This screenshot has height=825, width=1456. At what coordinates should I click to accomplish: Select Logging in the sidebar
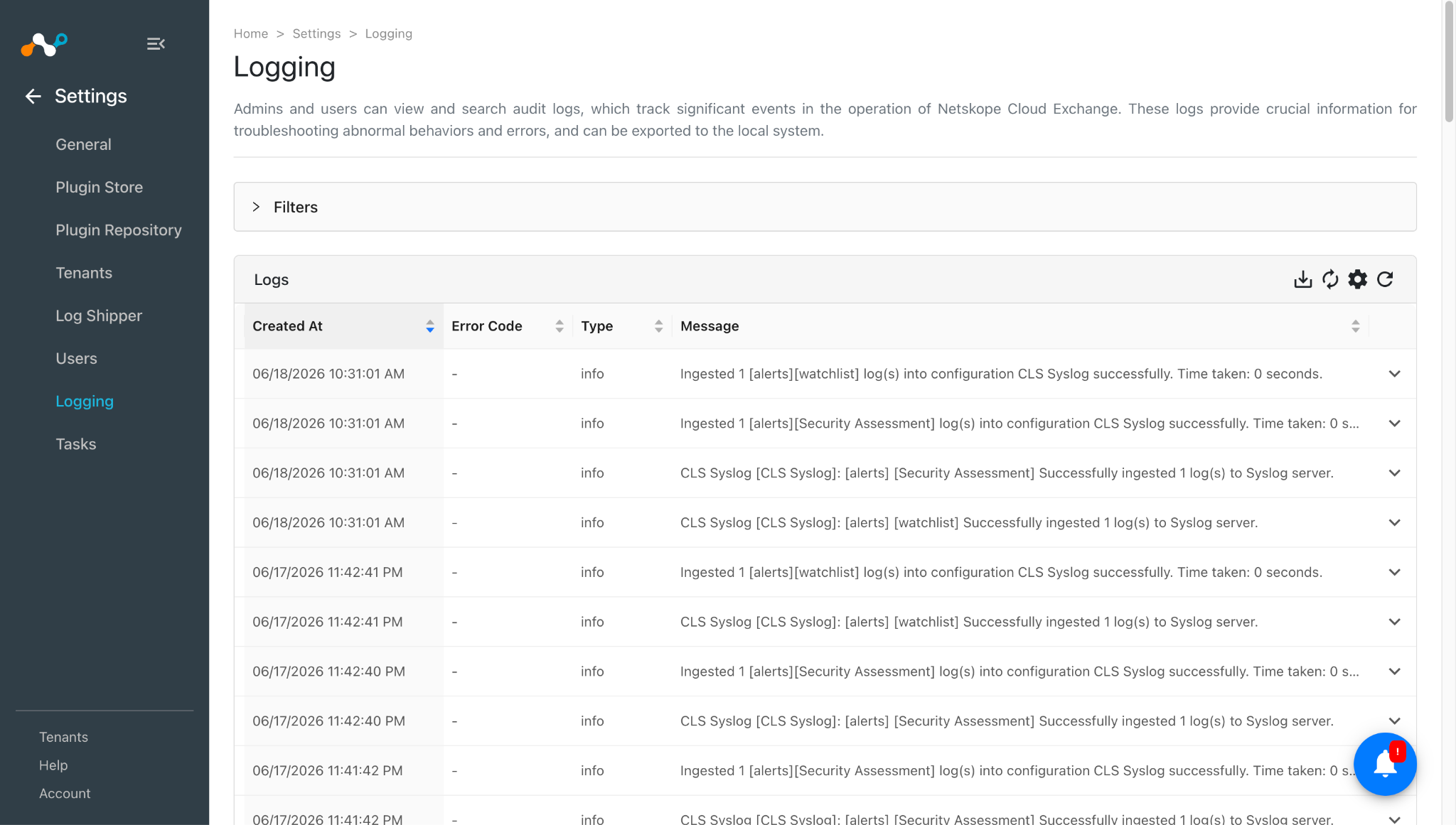[x=85, y=401]
